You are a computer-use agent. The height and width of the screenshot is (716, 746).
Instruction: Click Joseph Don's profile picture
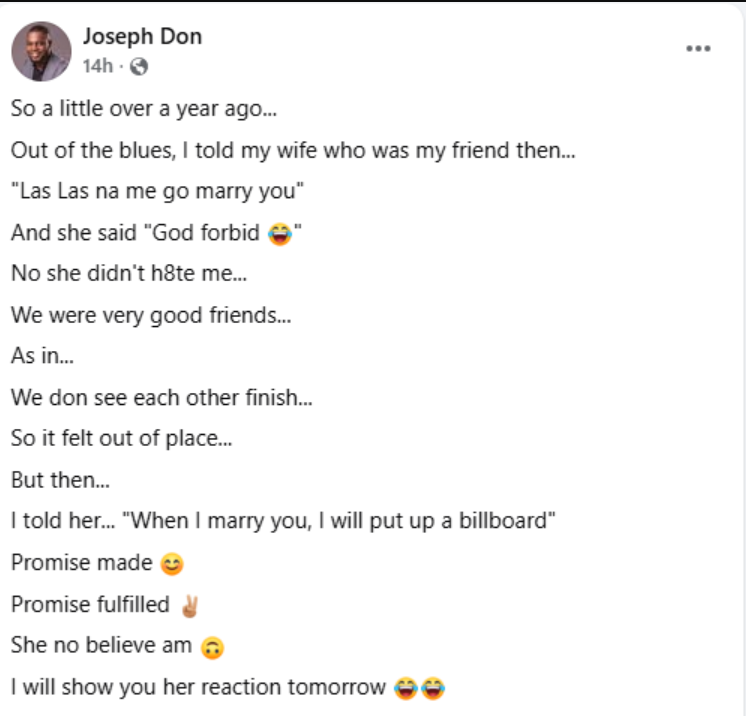tap(41, 52)
